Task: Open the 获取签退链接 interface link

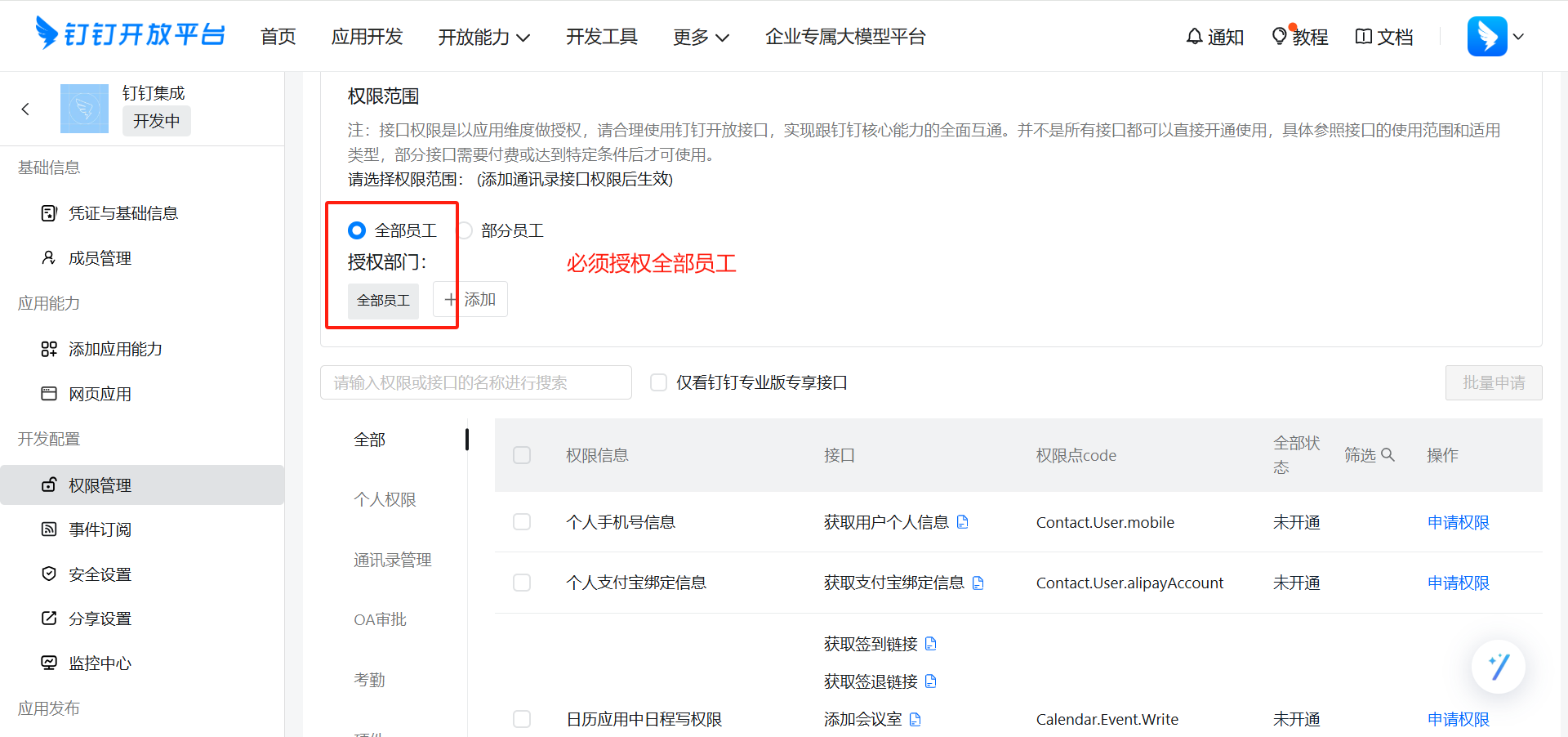Action: (x=871, y=681)
